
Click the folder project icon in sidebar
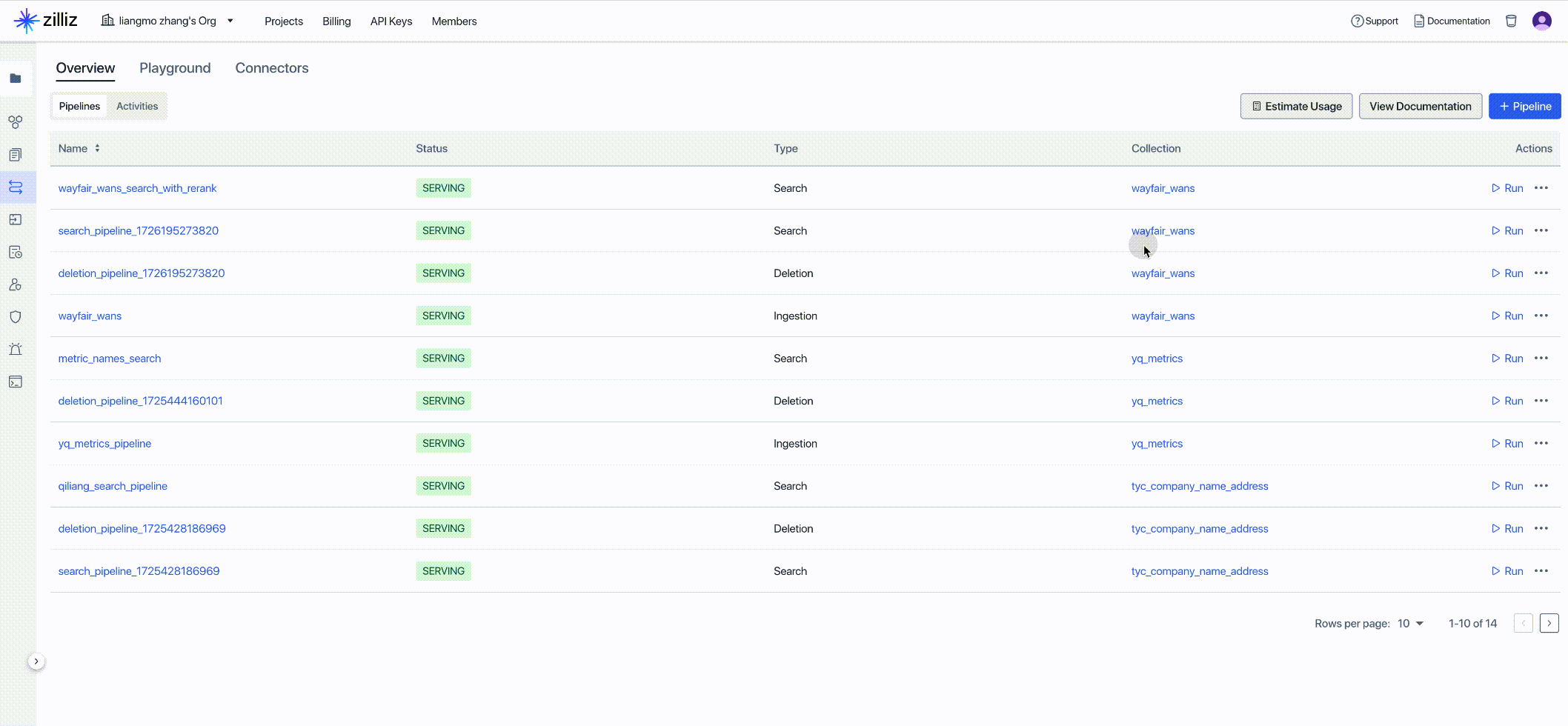16,79
